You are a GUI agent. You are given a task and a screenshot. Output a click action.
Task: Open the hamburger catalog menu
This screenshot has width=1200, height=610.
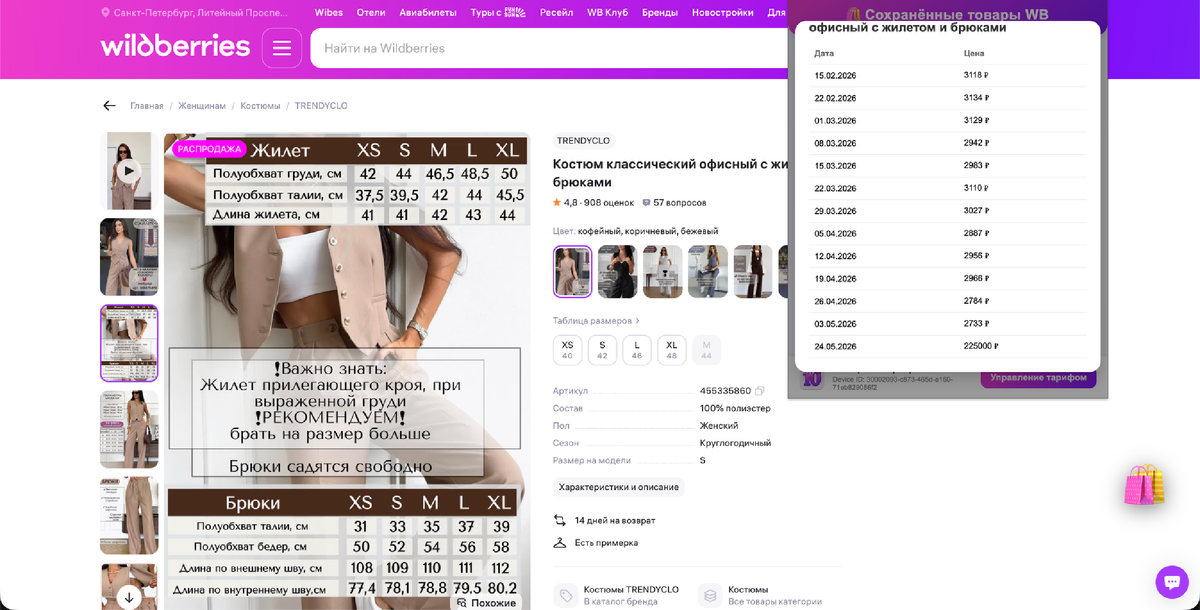click(x=282, y=48)
